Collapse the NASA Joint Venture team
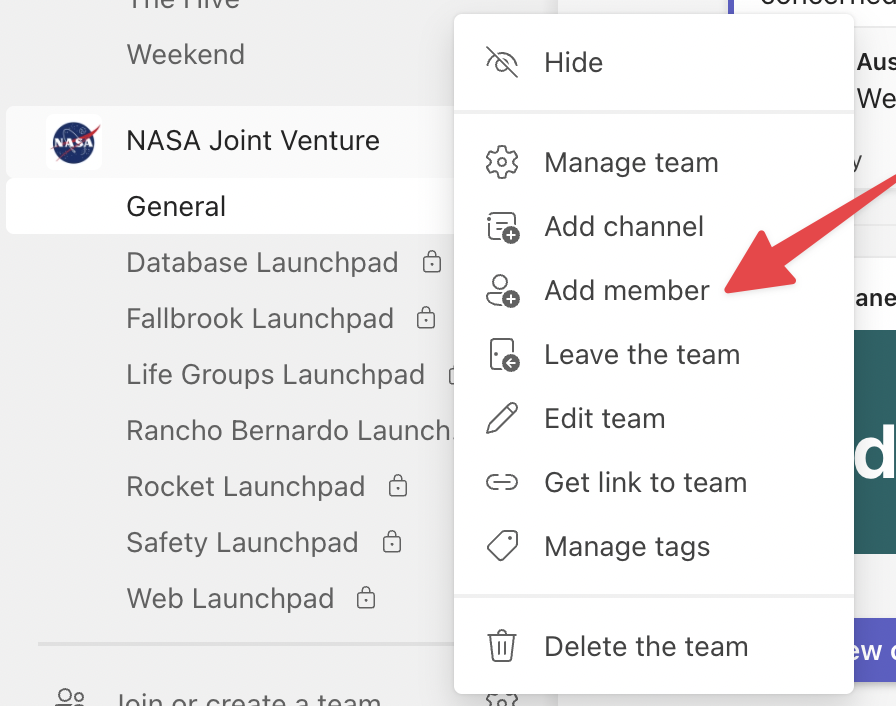This screenshot has height=706, width=896. tap(253, 141)
